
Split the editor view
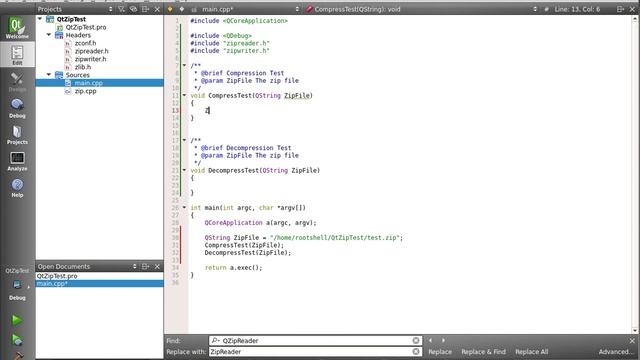(620, 9)
